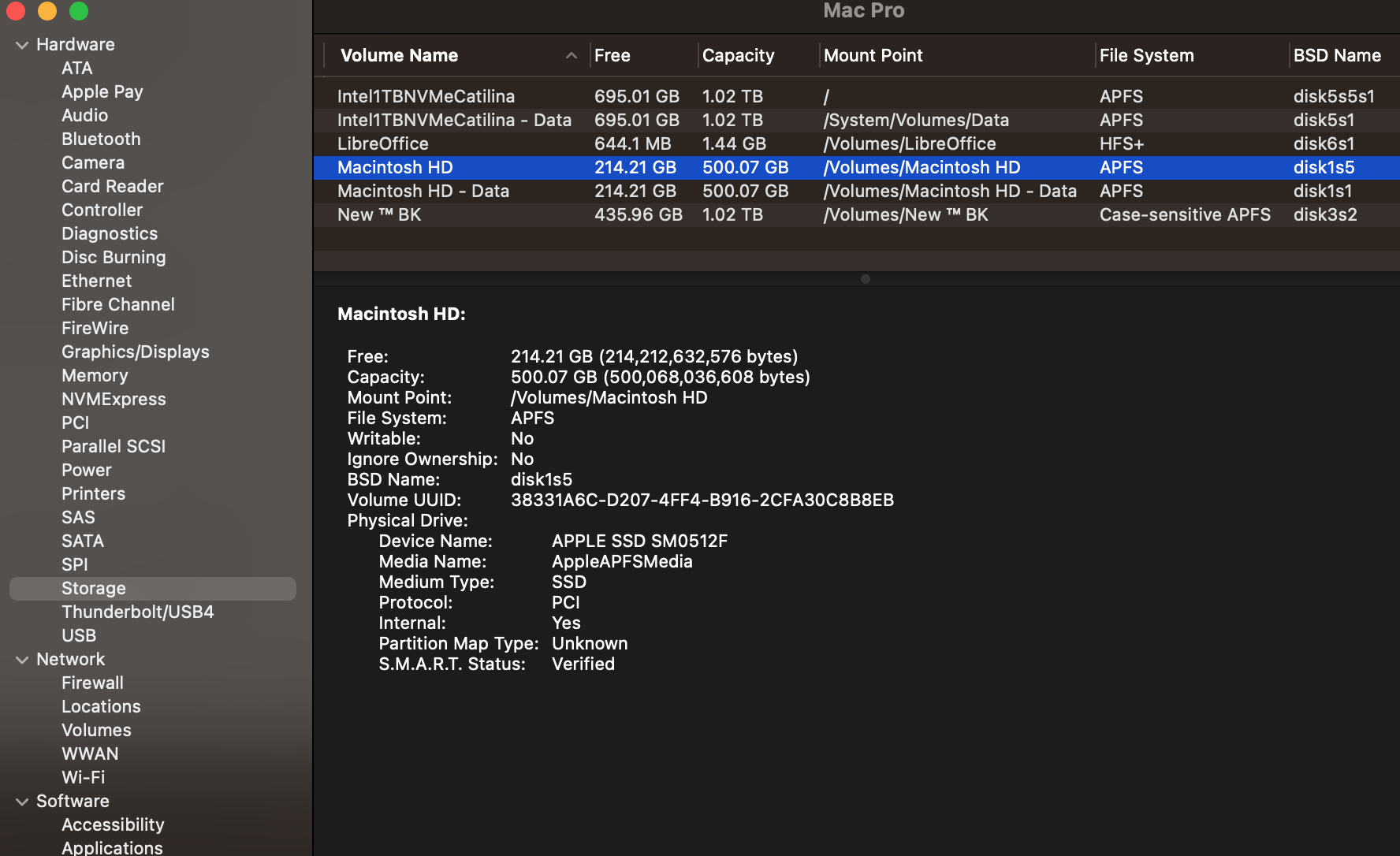Select the Intel1TBNVMeCatilina volume row
The width and height of the screenshot is (1400, 856).
pyautogui.click(x=857, y=97)
